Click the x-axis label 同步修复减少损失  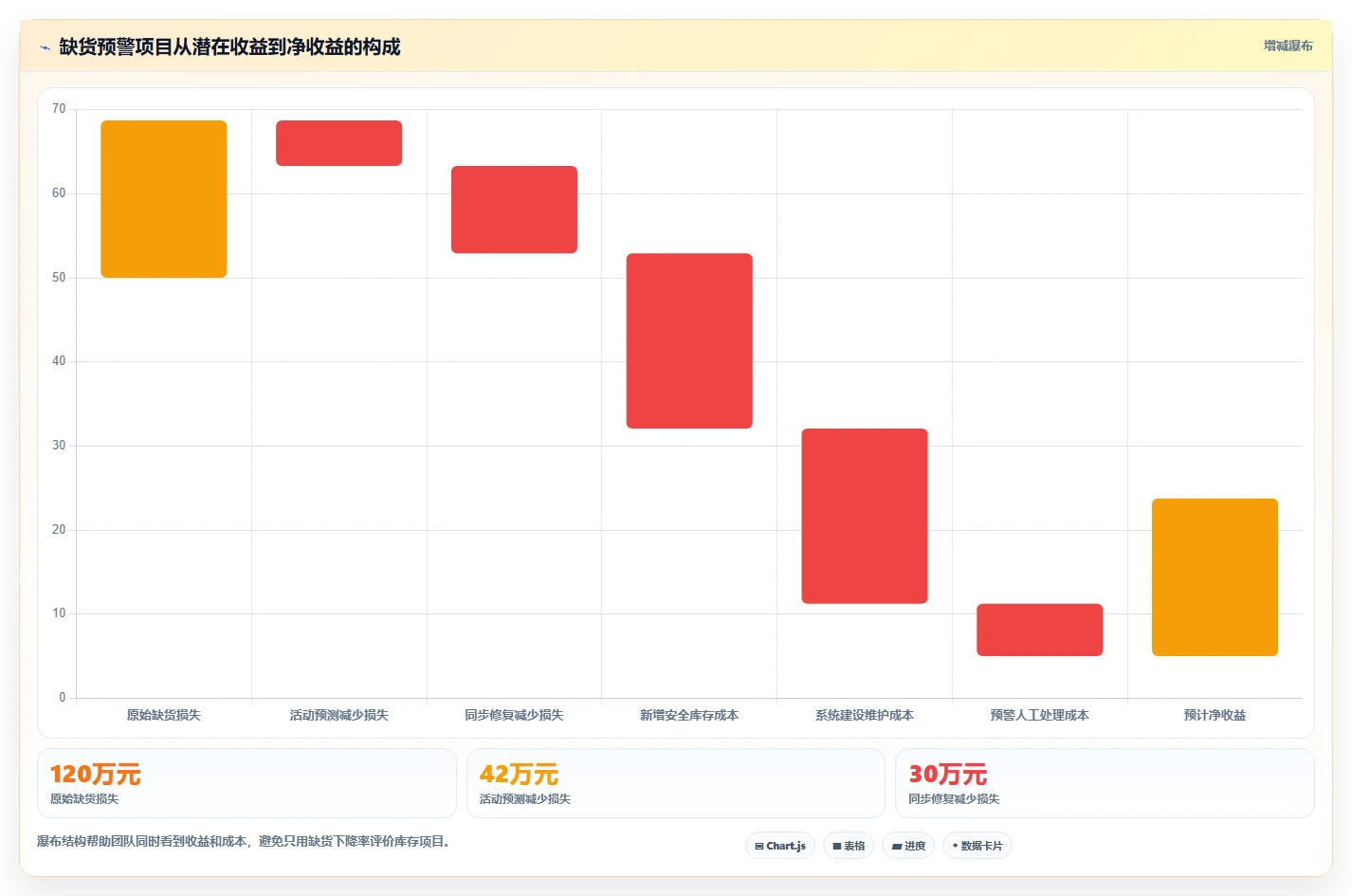point(514,715)
